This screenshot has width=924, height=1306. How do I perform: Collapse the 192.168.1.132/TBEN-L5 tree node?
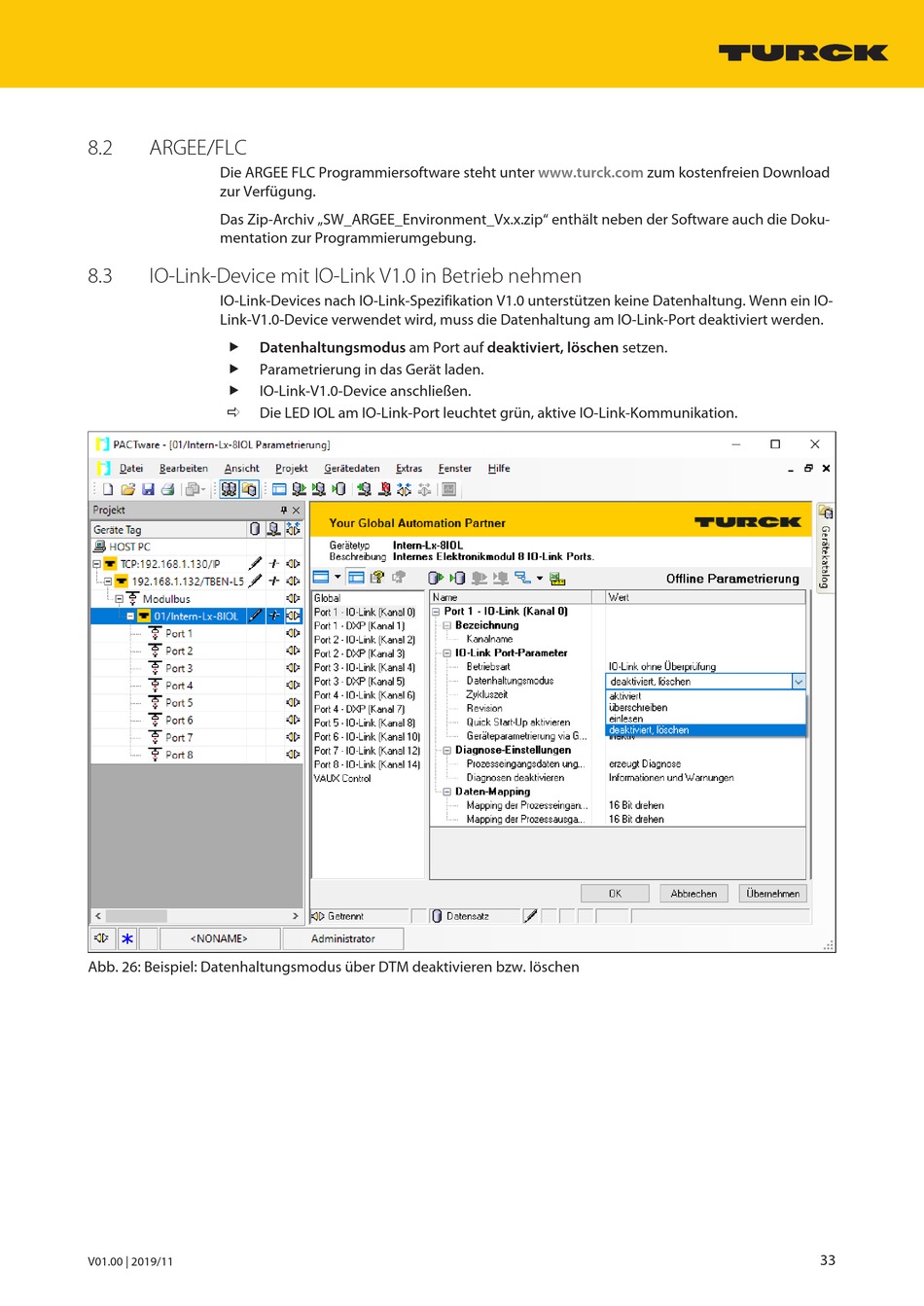pyautogui.click(x=108, y=582)
